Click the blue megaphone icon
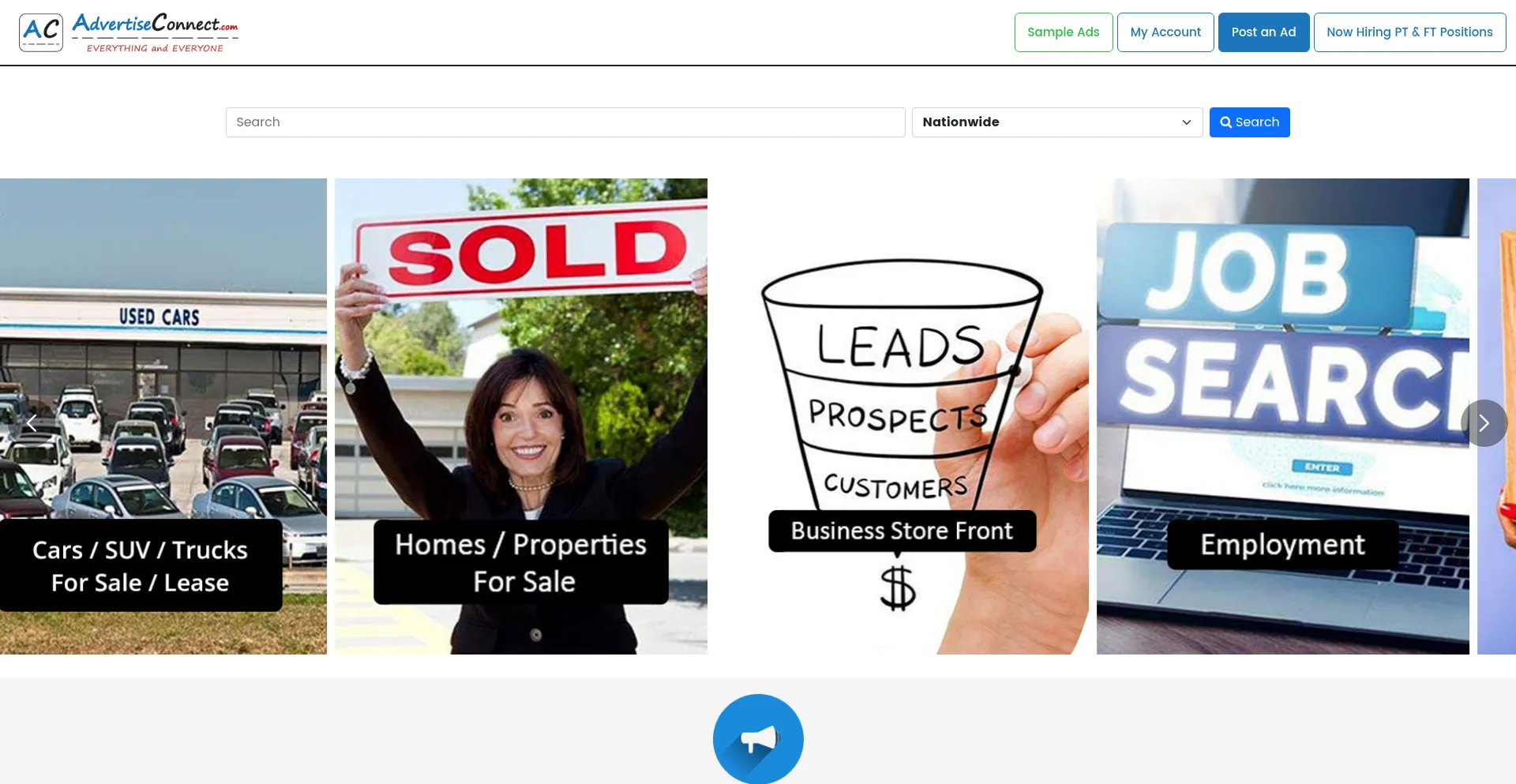The height and width of the screenshot is (784, 1516). click(x=758, y=739)
